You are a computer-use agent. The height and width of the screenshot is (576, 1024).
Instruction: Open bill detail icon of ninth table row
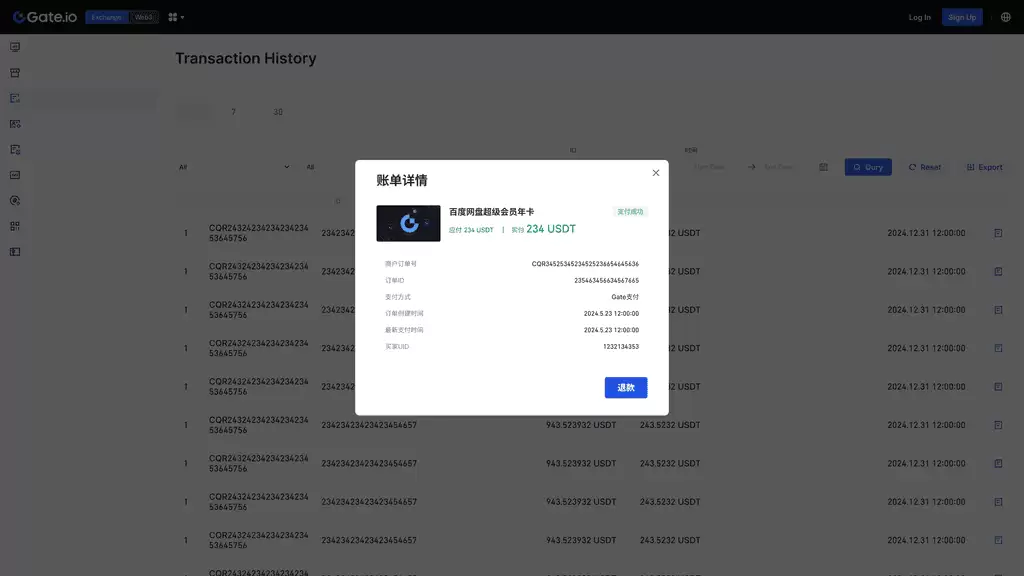coord(998,540)
